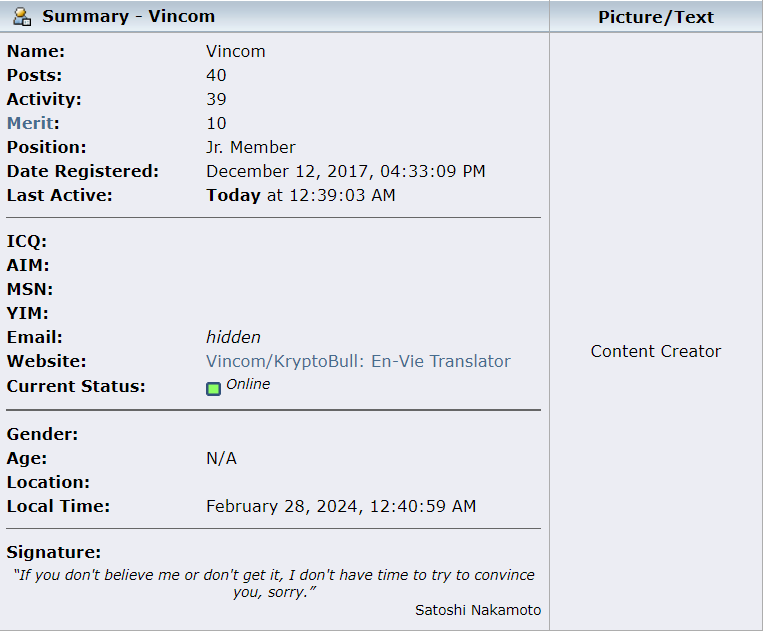Click the Activity value 39
Image resolution: width=763 pixels, height=631 pixels.
pos(217,99)
